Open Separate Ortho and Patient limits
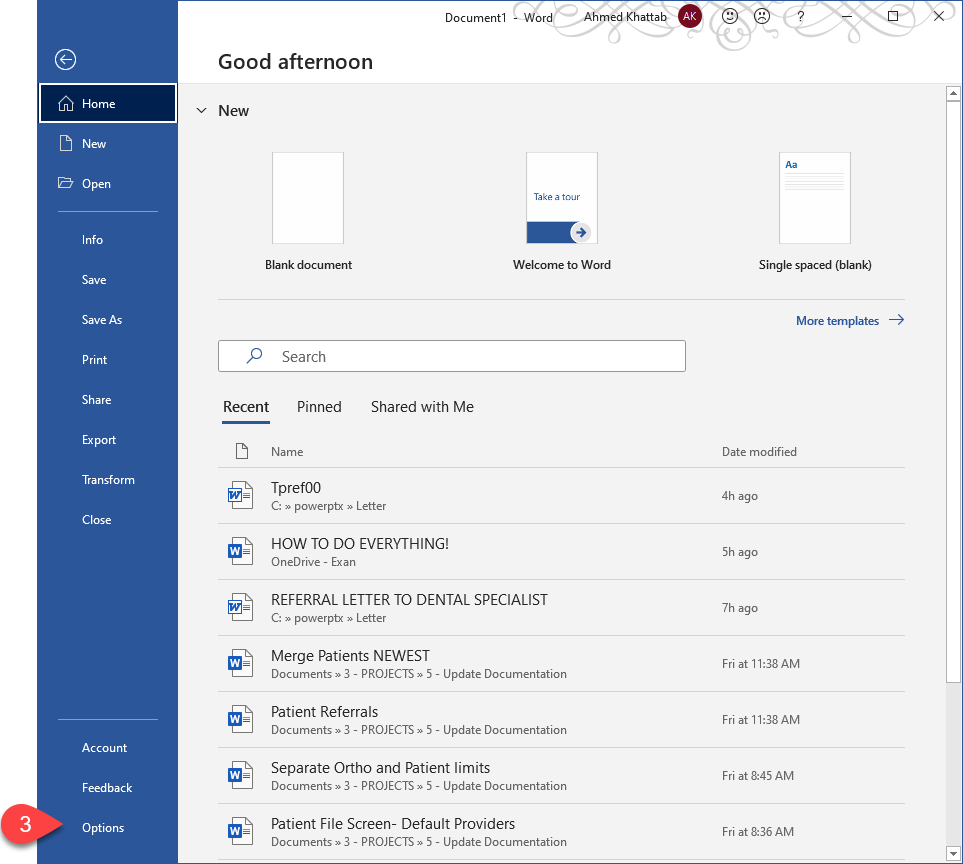Image resolution: width=963 pixels, height=864 pixels. (x=561, y=776)
